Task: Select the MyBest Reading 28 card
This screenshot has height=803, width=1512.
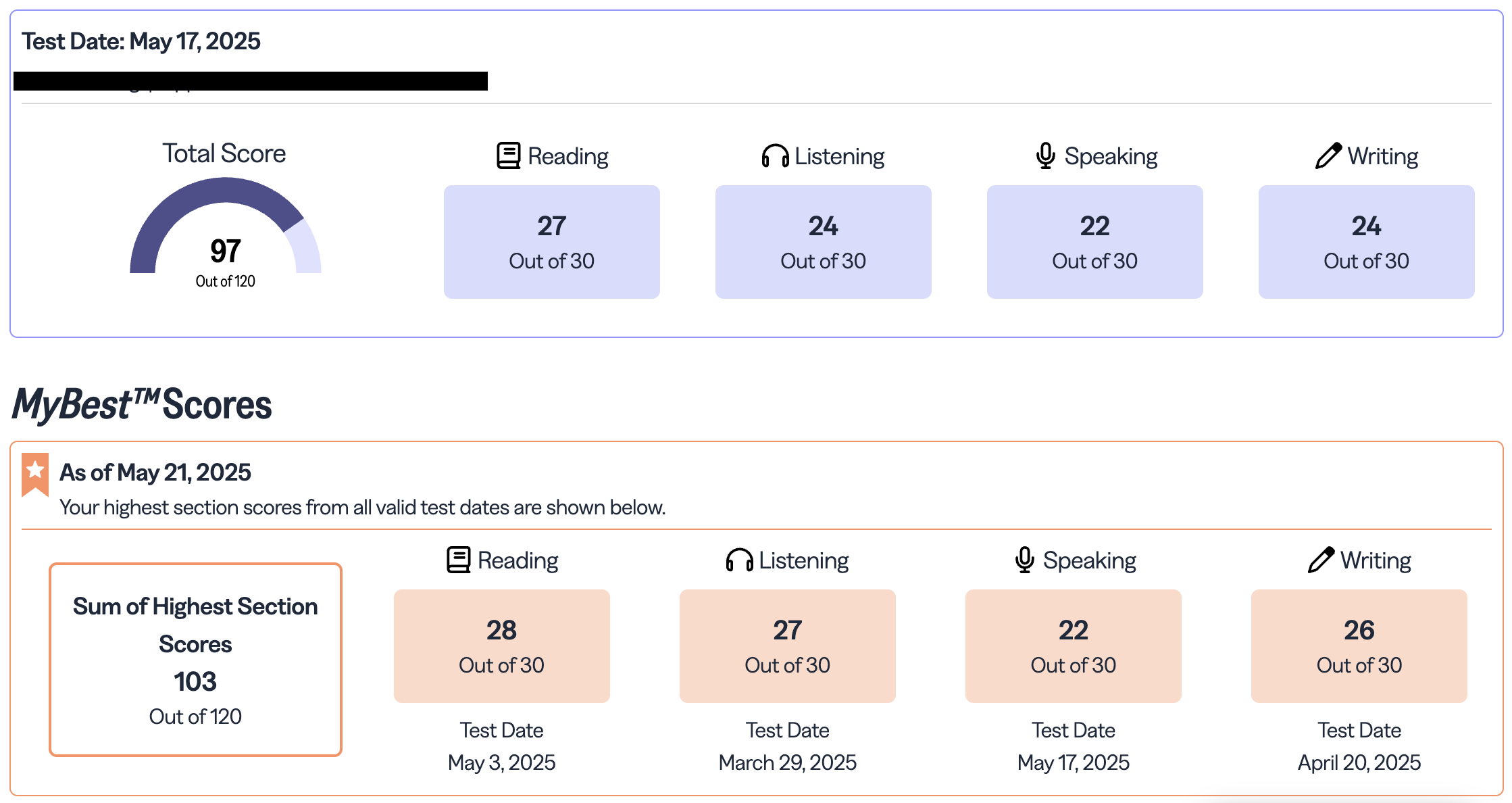Action: tap(501, 646)
